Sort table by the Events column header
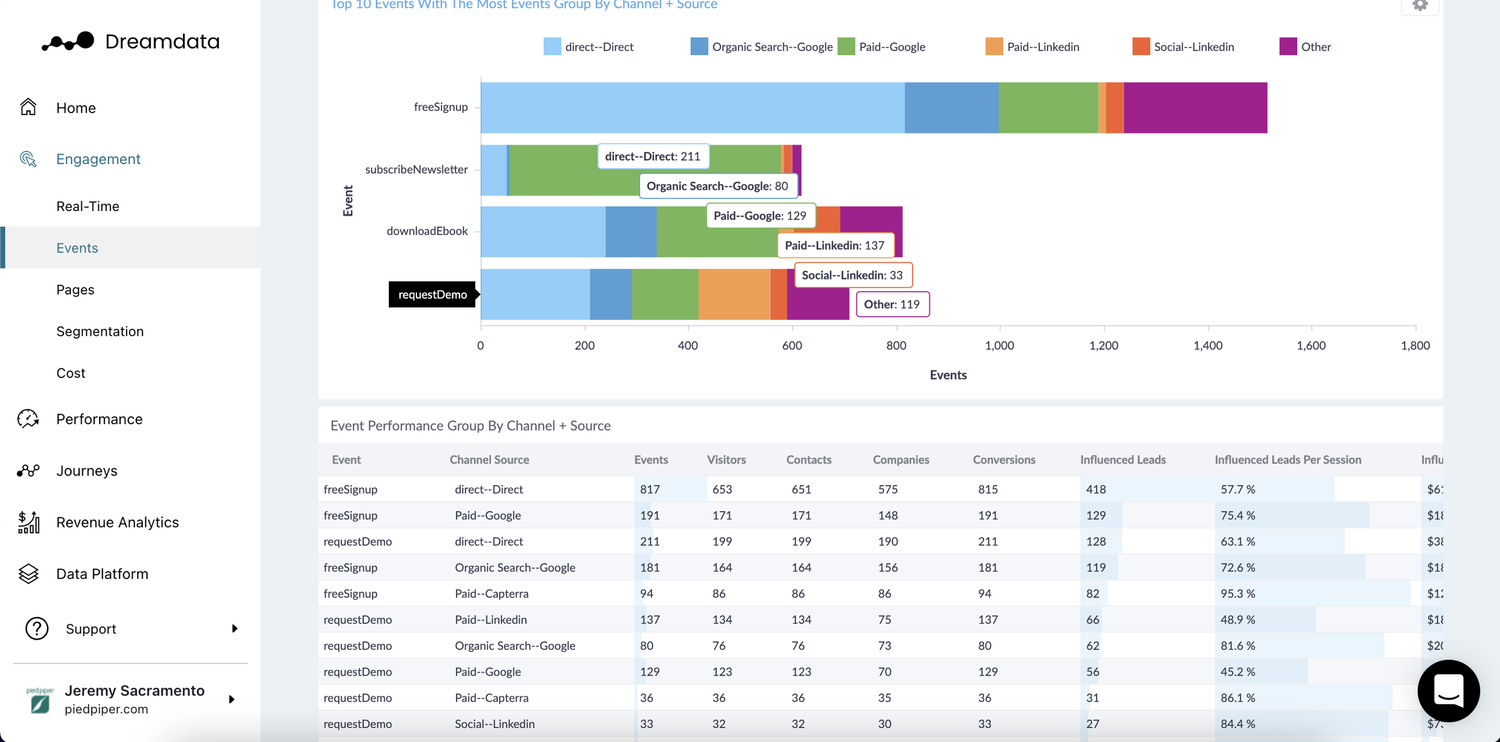Screen dimensions: 1500x742 coord(651,459)
